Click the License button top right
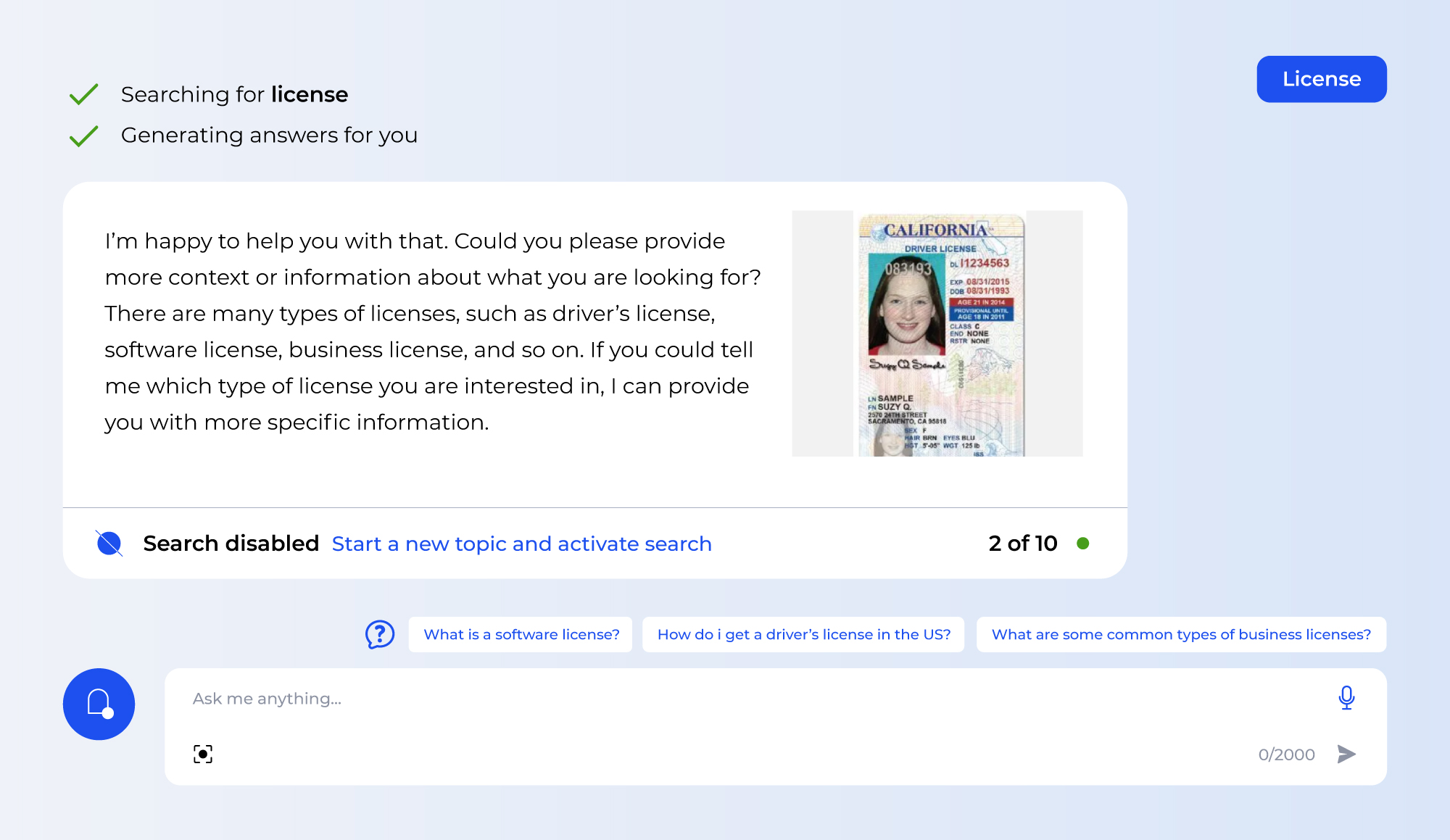Viewport: 1450px width, 840px height. click(x=1323, y=79)
